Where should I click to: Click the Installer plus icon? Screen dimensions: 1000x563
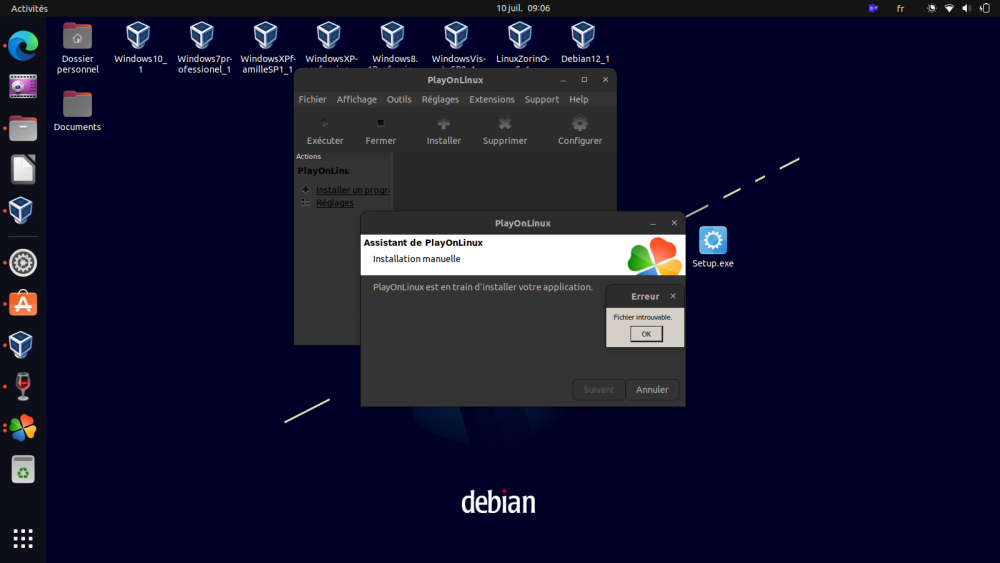[443, 123]
